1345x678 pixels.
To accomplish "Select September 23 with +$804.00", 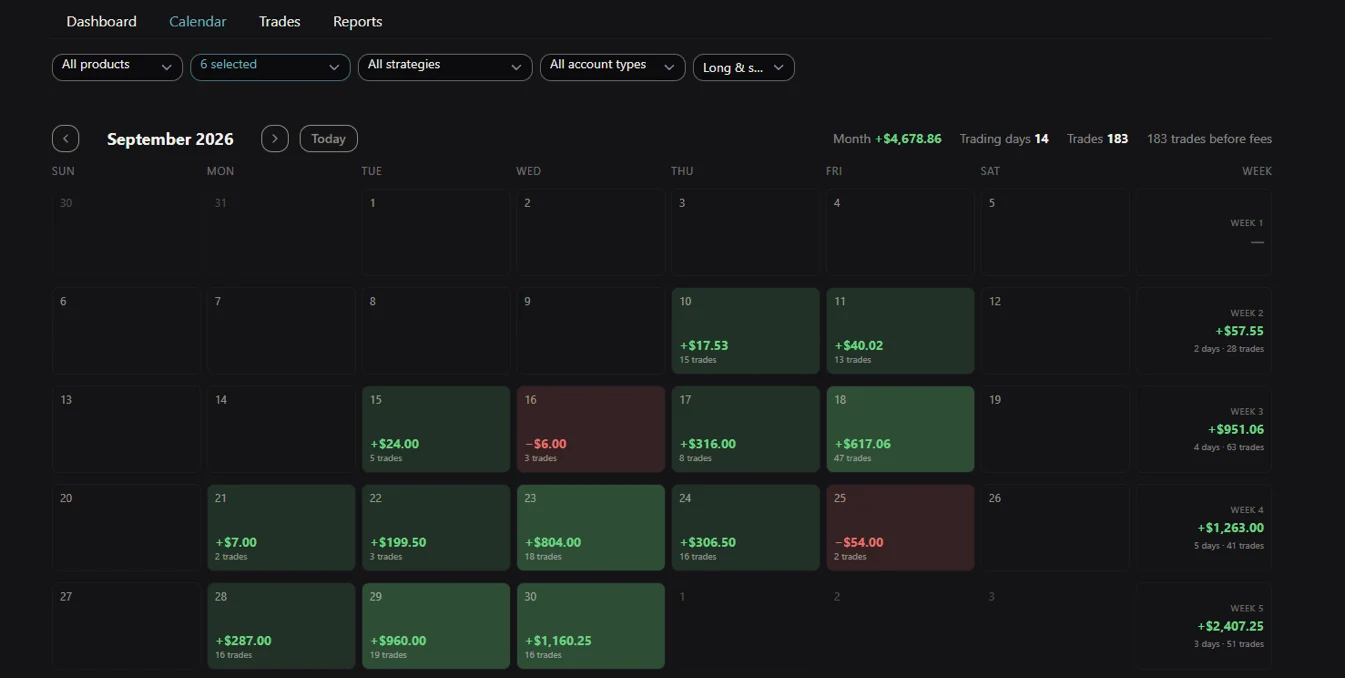I will (x=591, y=528).
